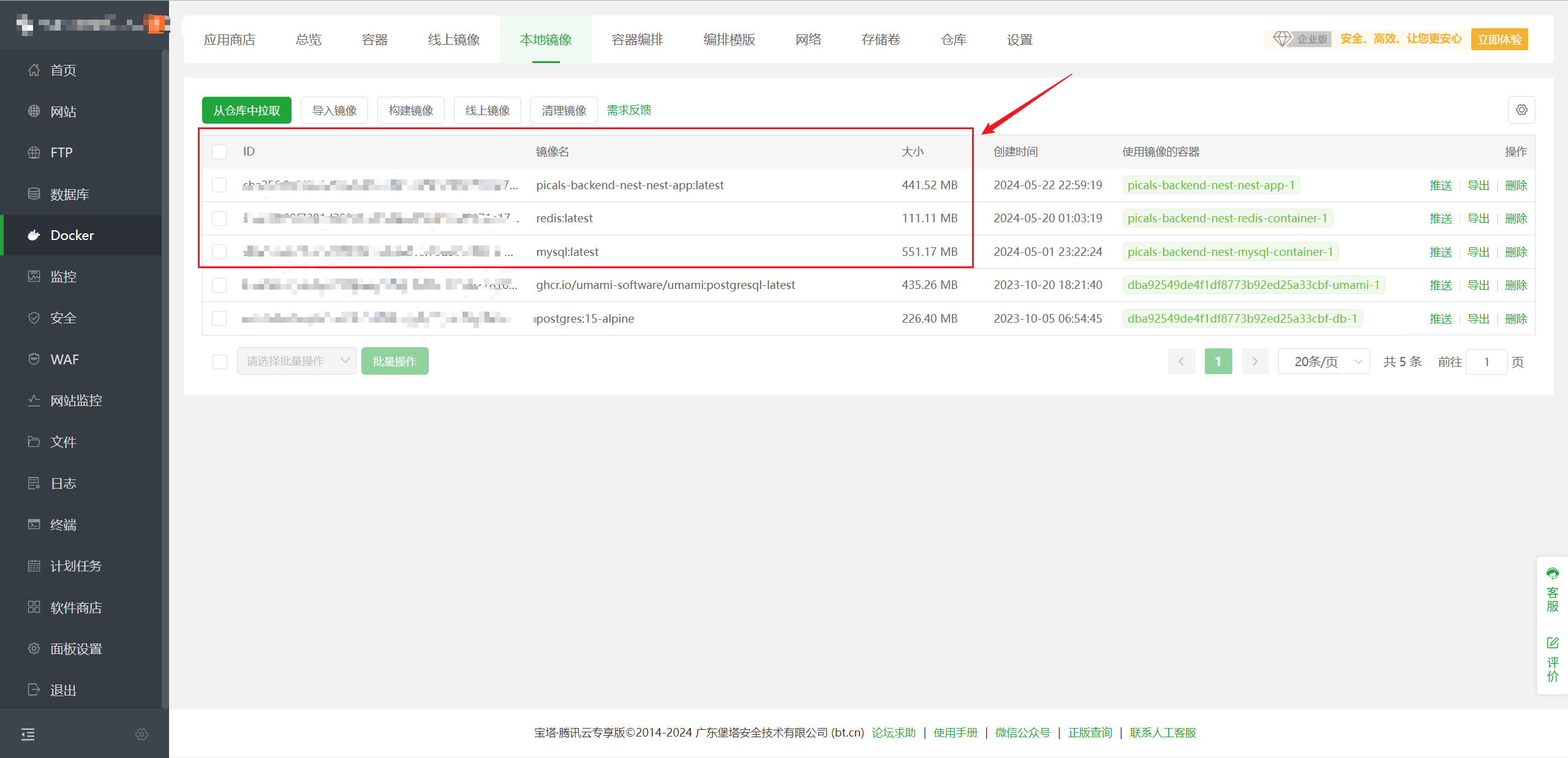Select the 监控 monitoring sidebar icon

coord(34,276)
